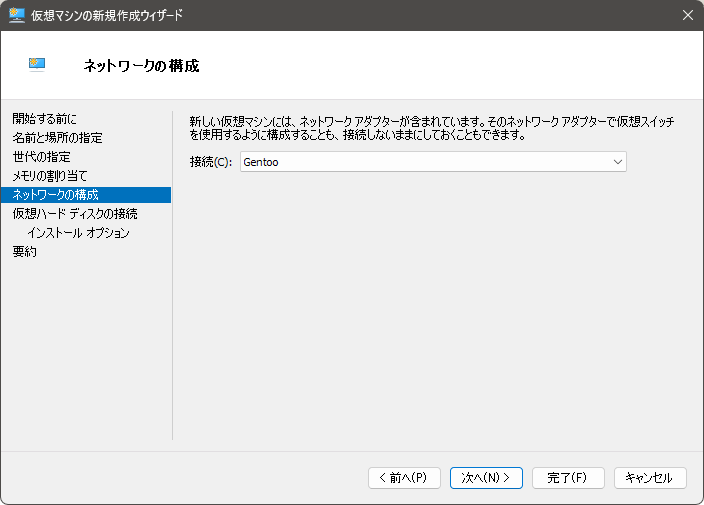
Task: Click the ネットワークの構成 page heading
Action: click(141, 66)
